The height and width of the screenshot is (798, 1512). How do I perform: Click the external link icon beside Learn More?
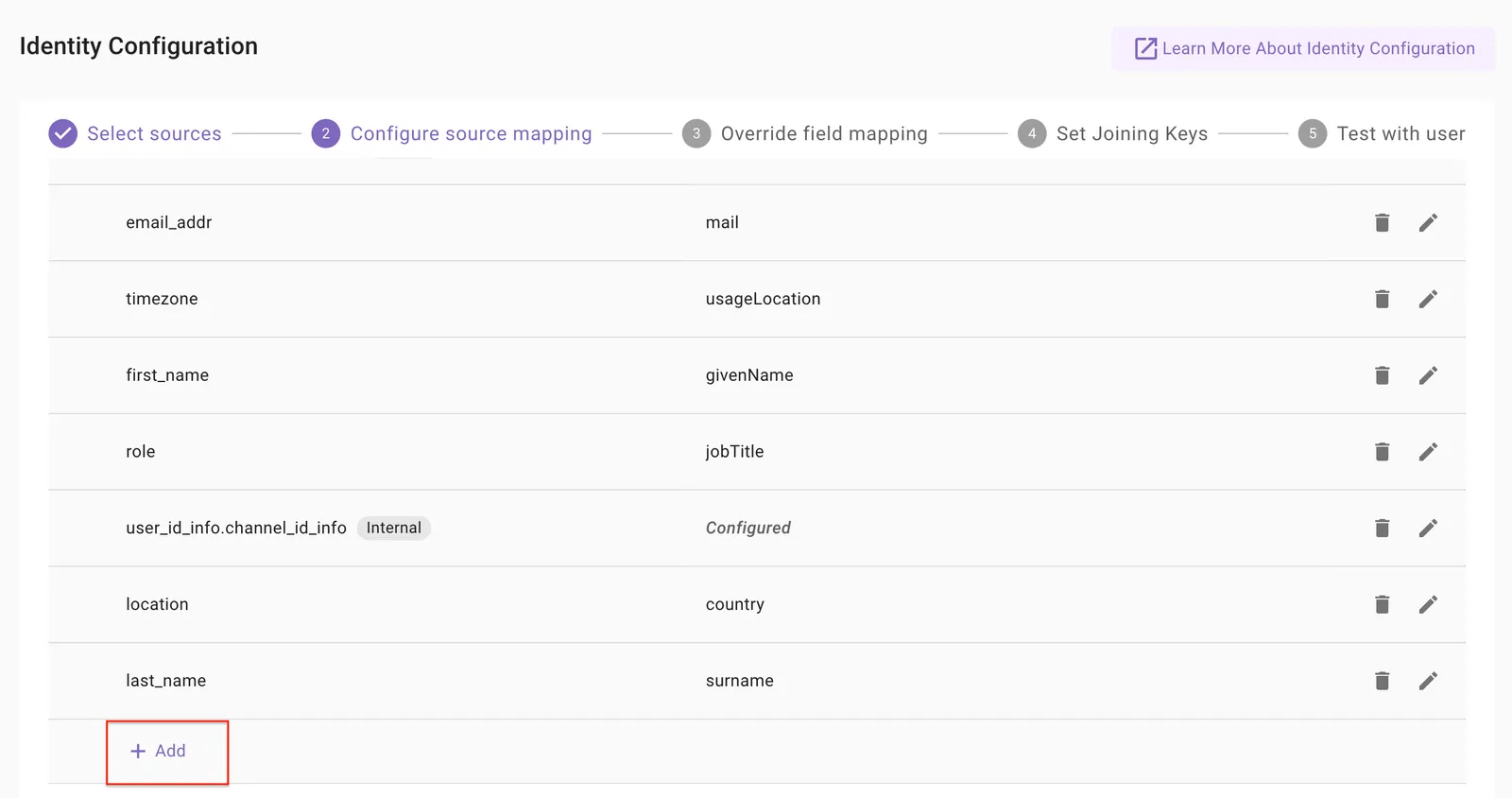[1145, 48]
